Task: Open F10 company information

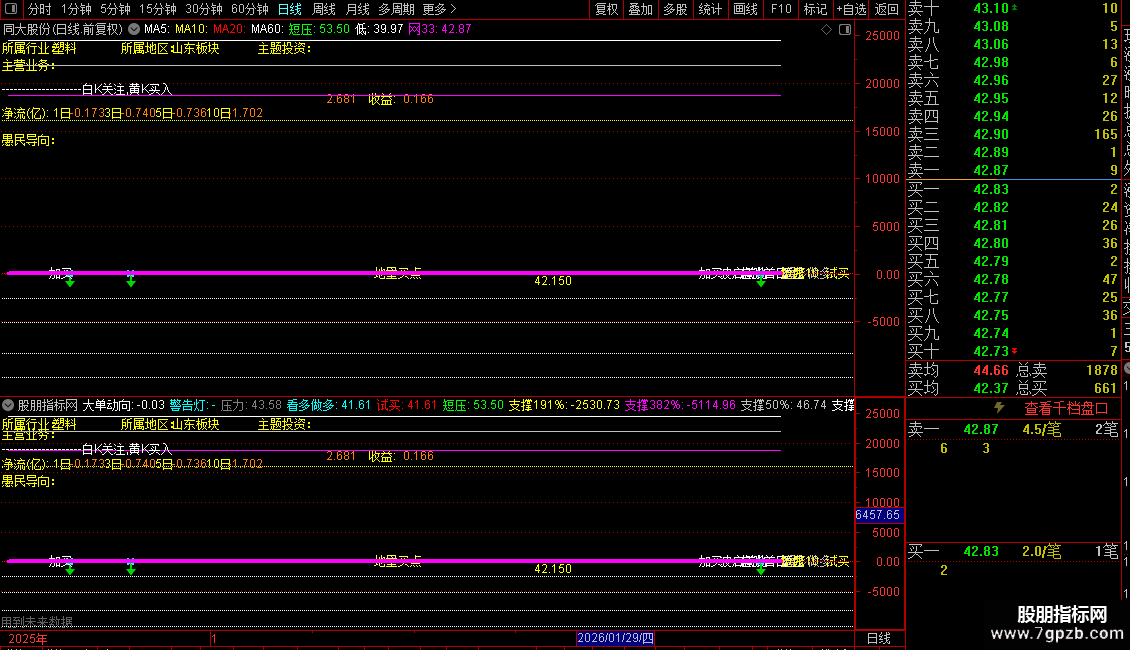Action: [x=780, y=9]
